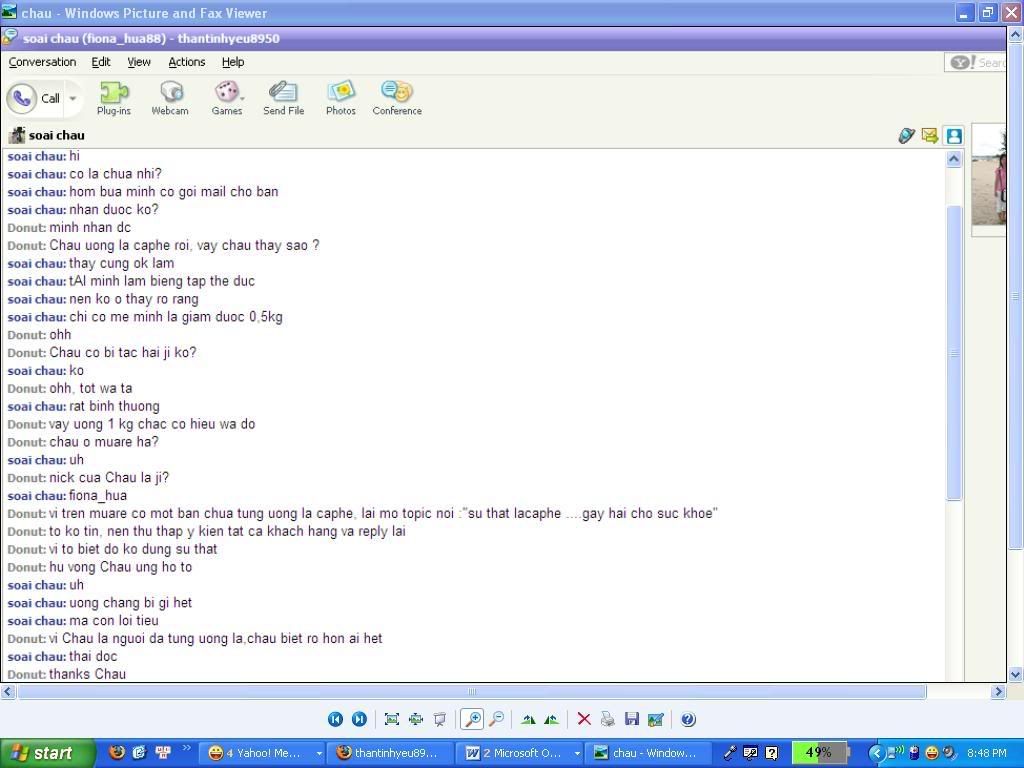This screenshot has height=768, width=1024.
Task: Toggle the display image contact icon
Action: click(954, 136)
